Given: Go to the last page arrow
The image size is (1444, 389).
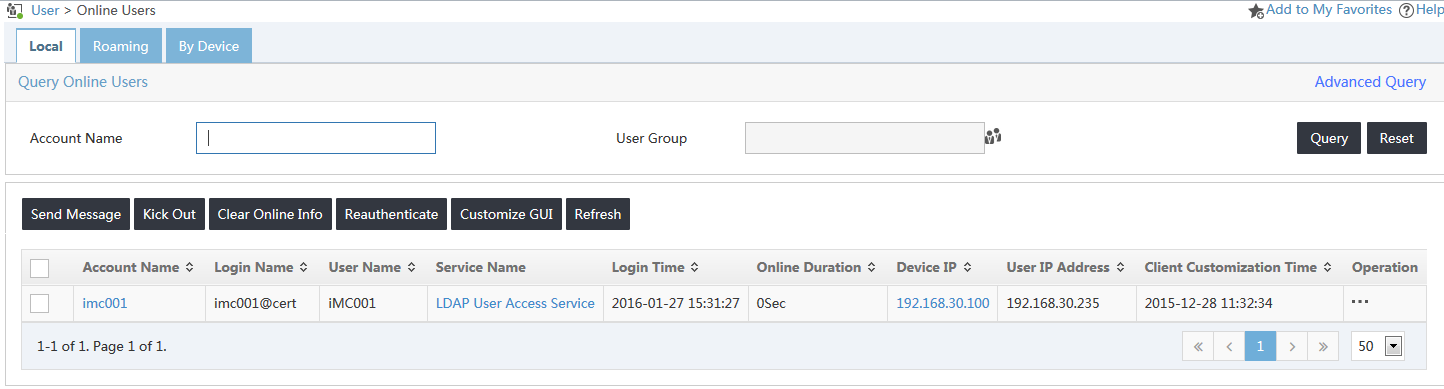Looking at the screenshot, I should (1323, 347).
